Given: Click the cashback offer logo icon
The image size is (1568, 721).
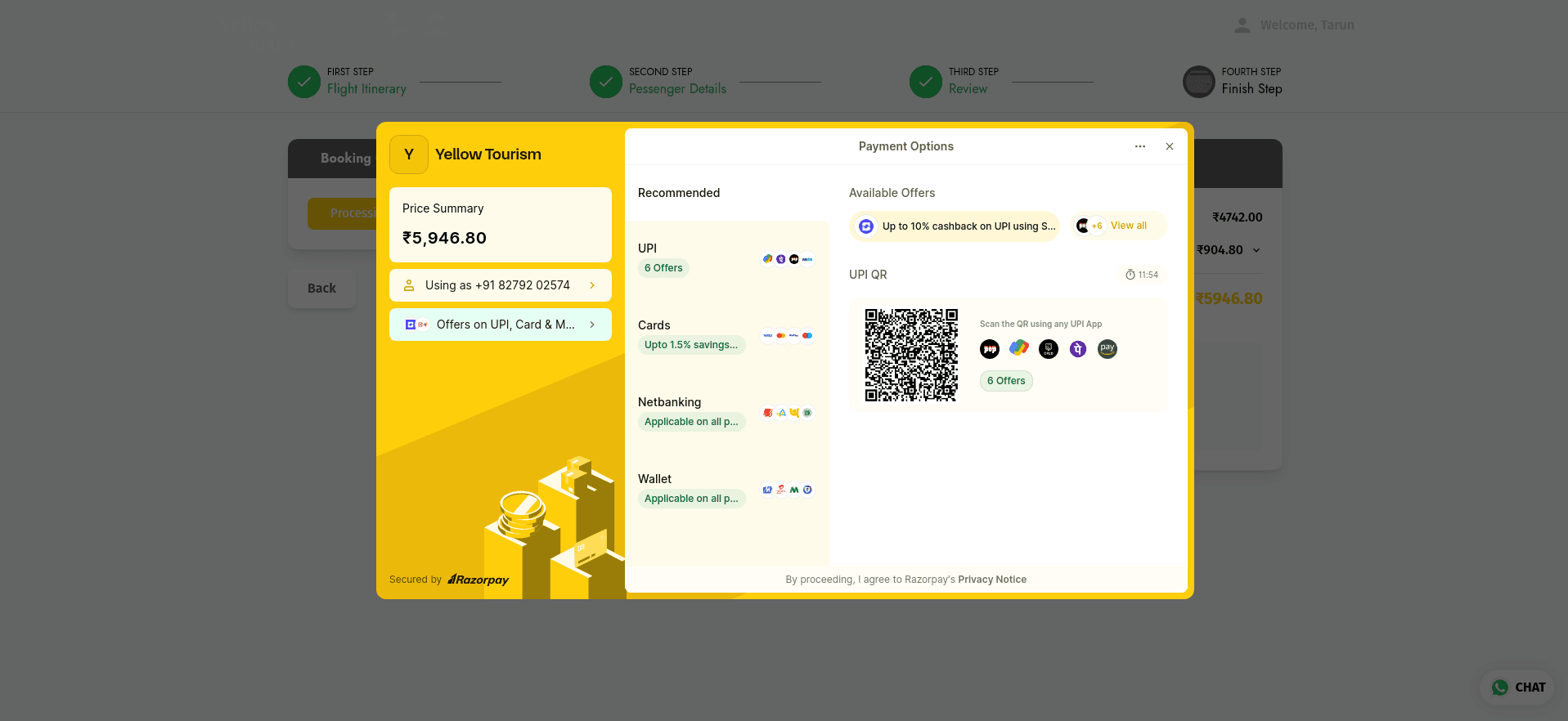Looking at the screenshot, I should click(x=866, y=226).
